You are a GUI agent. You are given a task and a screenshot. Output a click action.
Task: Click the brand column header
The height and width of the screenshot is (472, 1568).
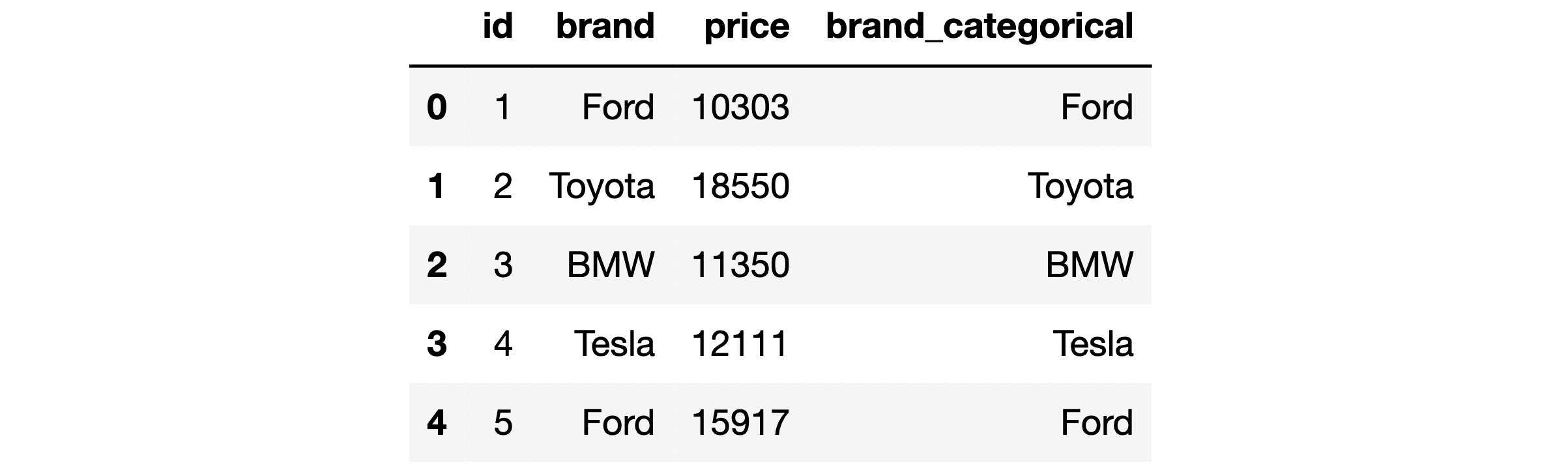[605, 27]
